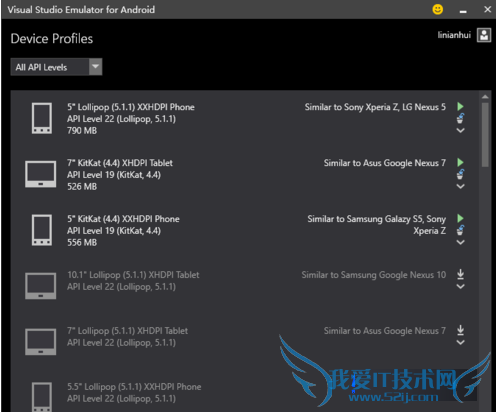Screen dimensions: 496x412
Task: Click "Similar to Samsung Galaxy S5, Sony Xperia Z"
Action: [x=377, y=225]
